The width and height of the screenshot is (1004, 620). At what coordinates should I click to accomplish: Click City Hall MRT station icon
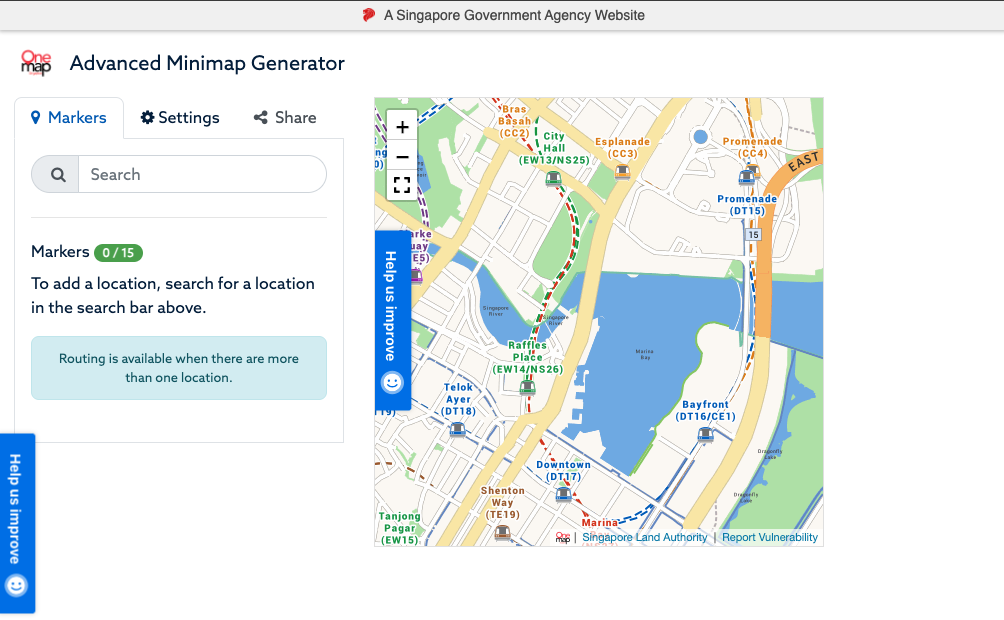(x=553, y=178)
